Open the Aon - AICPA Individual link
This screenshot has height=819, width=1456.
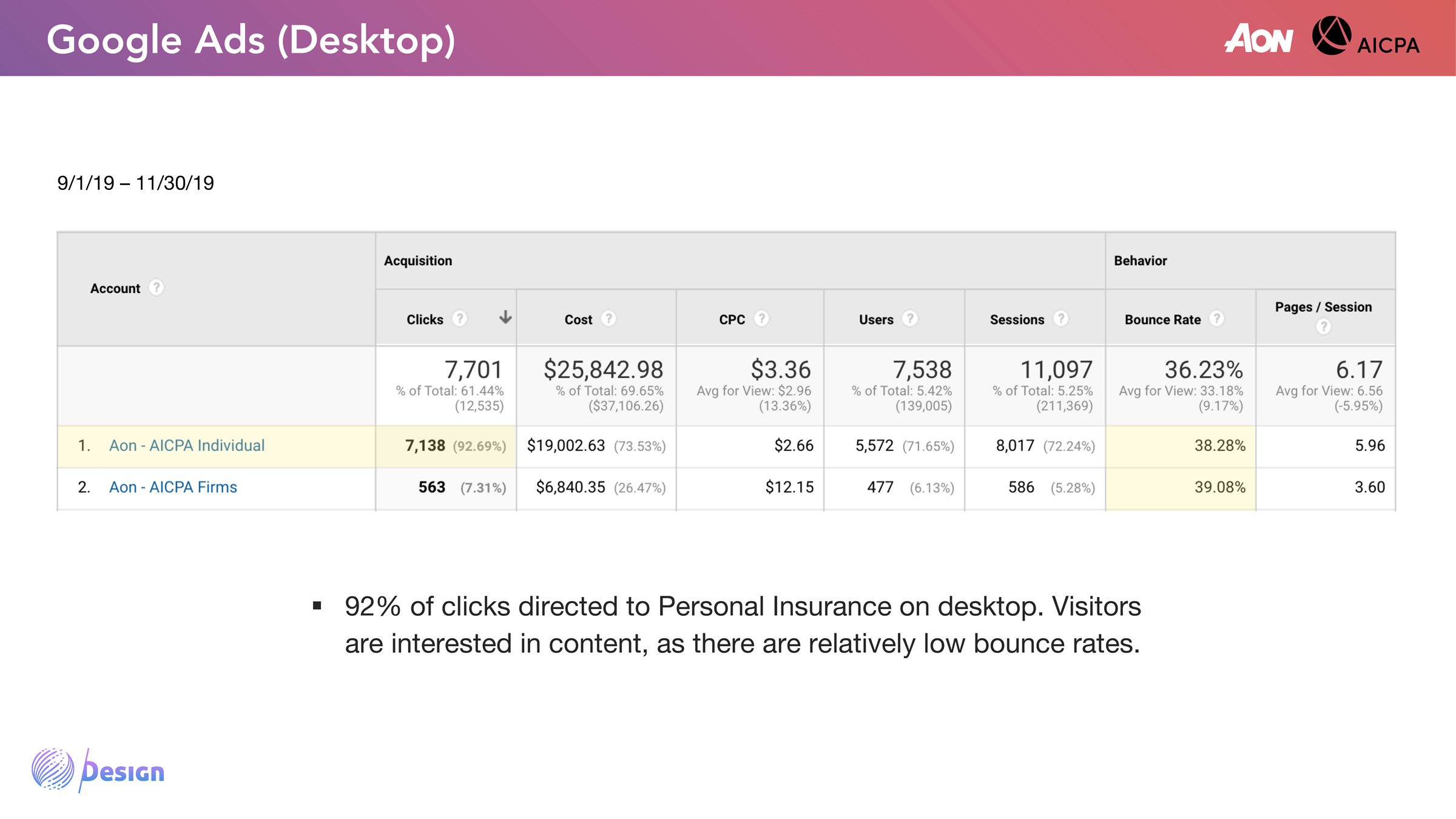(187, 445)
